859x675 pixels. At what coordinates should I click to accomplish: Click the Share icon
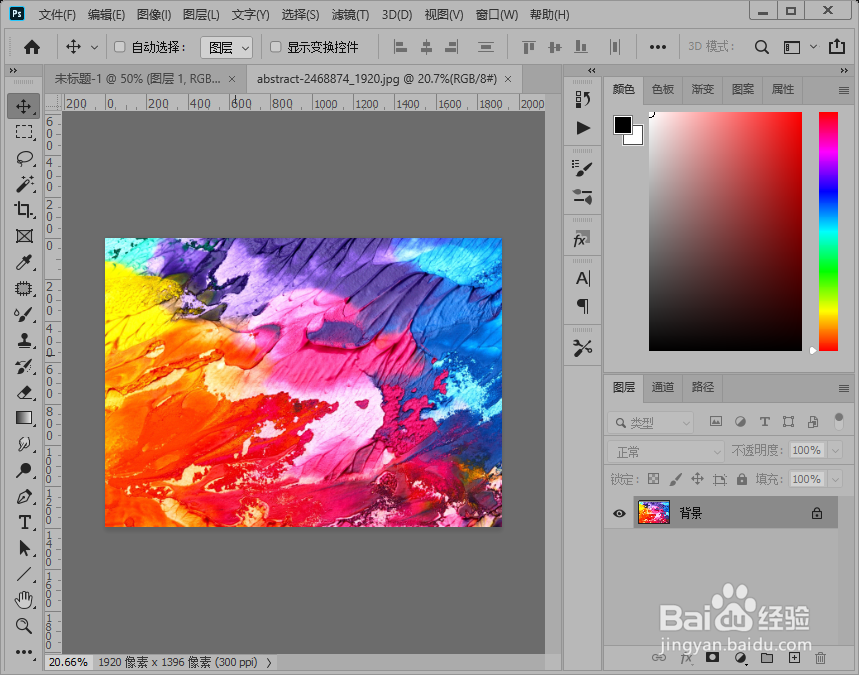pyautogui.click(x=837, y=47)
